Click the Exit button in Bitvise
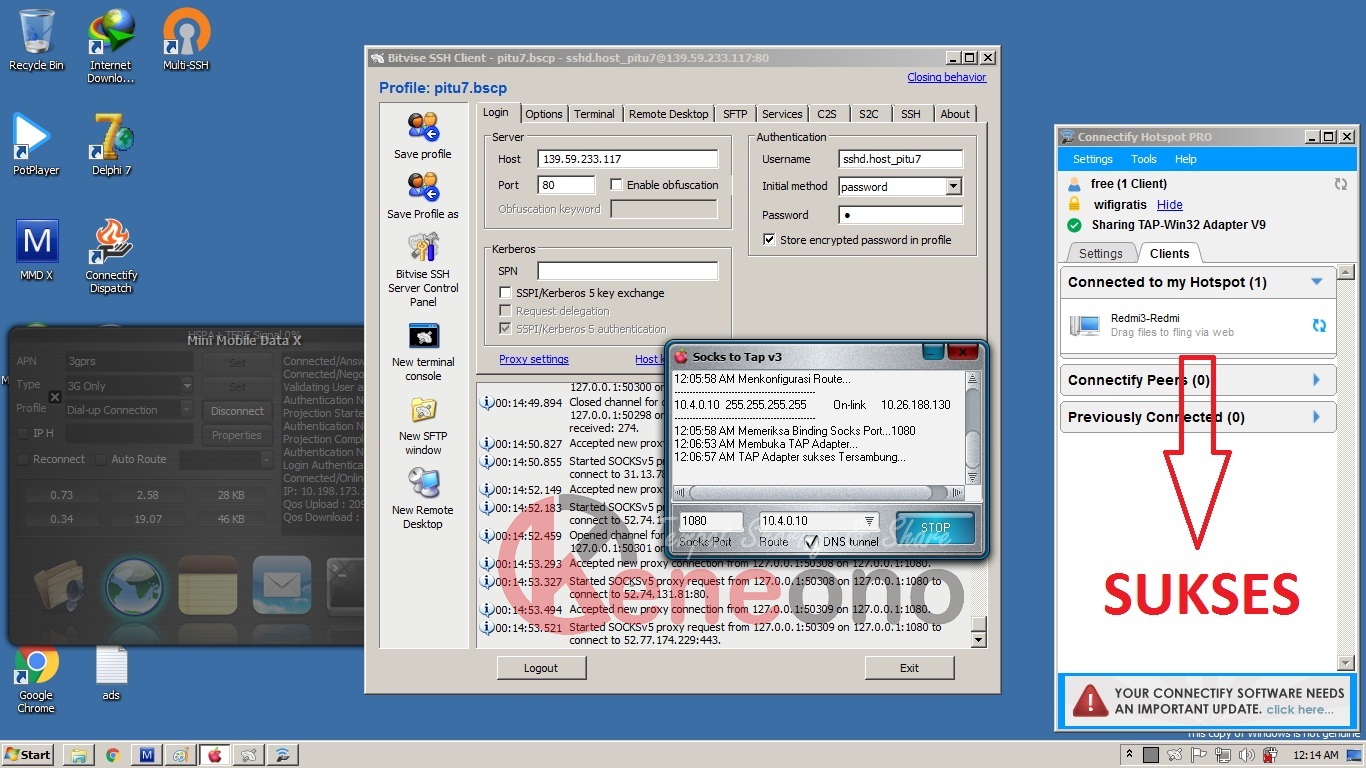The image size is (1366, 768). pos(909,668)
